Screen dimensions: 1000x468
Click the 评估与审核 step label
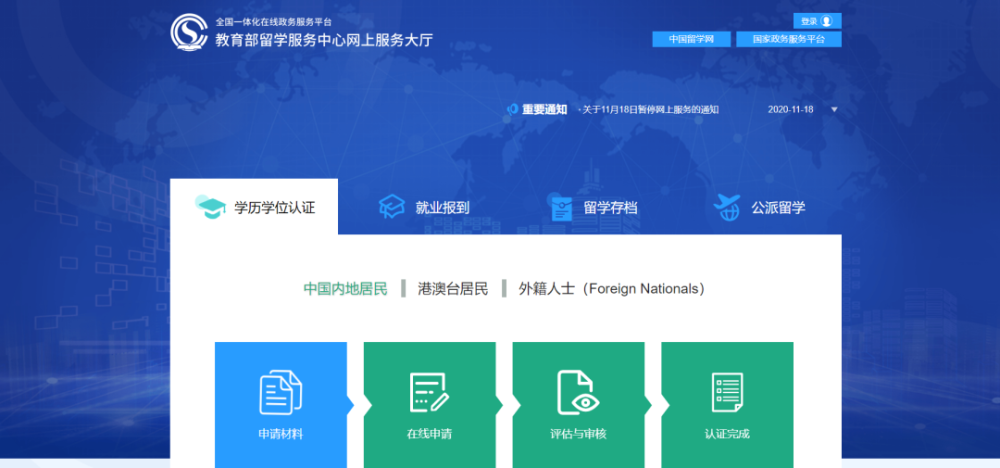(x=578, y=434)
